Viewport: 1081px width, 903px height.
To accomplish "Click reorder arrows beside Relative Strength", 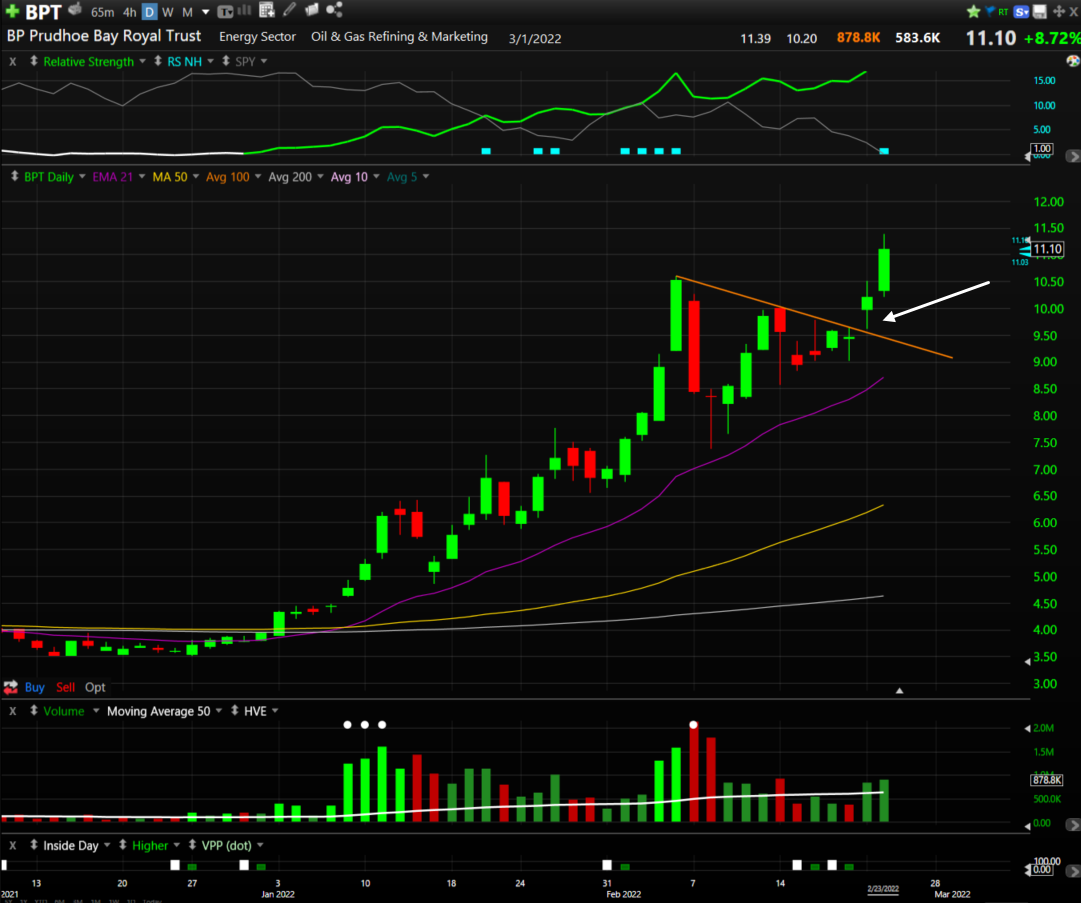I will 34,61.
